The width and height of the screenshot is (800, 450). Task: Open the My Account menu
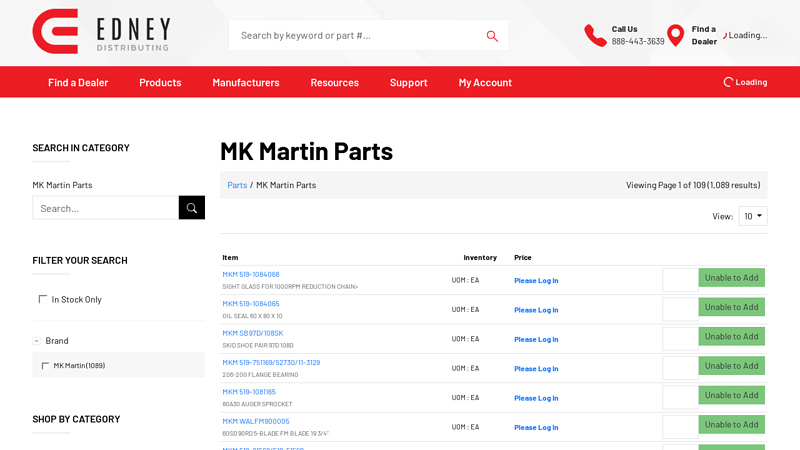pos(485,82)
